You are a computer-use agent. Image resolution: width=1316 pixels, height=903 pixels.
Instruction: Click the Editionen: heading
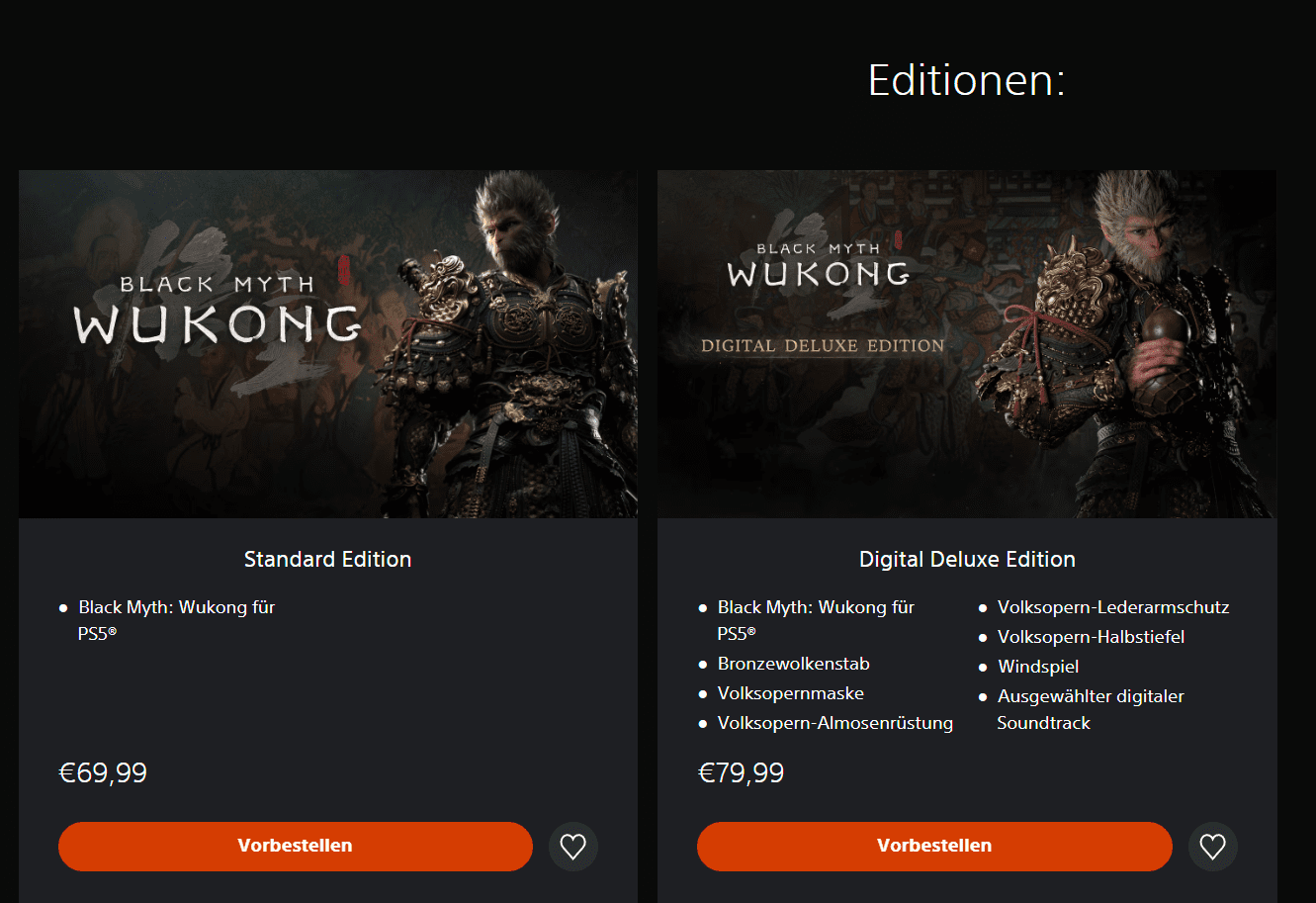[966, 79]
